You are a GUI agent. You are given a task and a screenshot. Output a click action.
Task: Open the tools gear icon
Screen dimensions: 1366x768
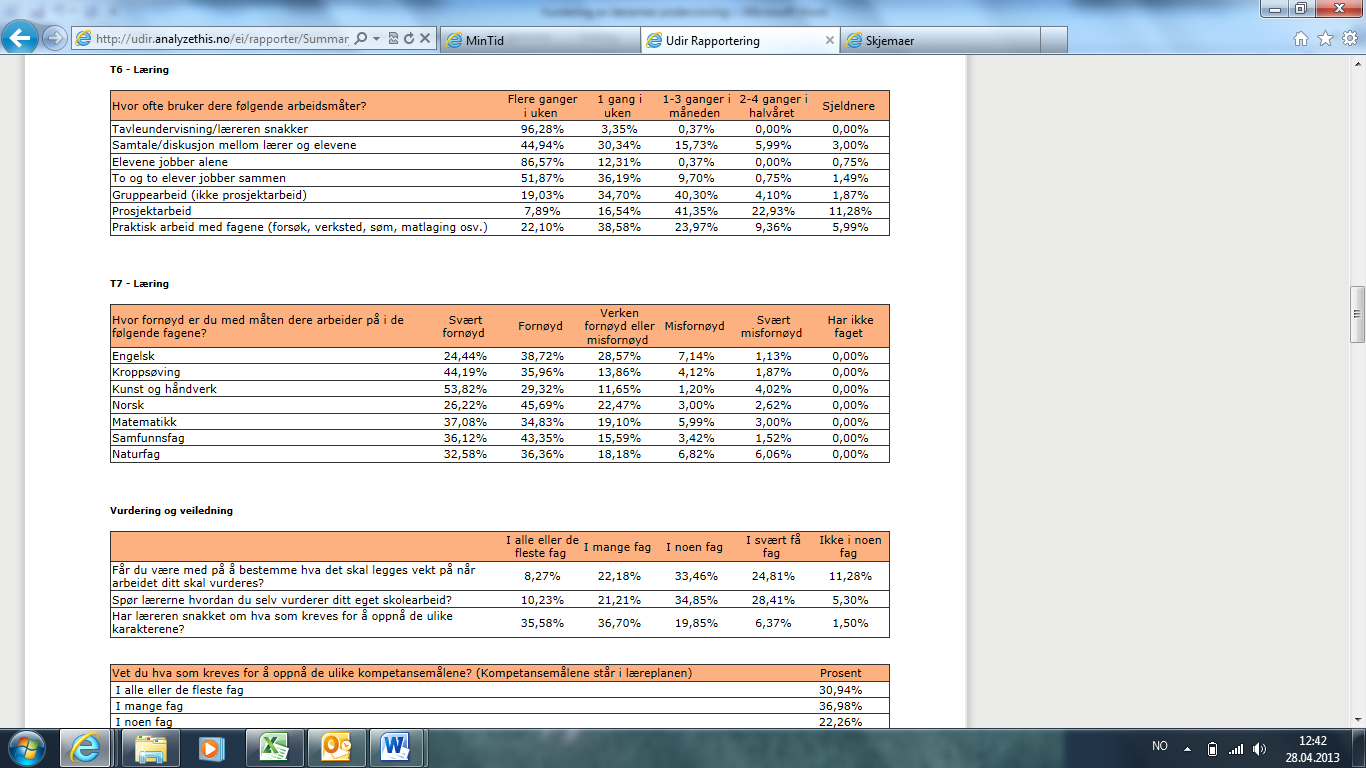[1349, 39]
